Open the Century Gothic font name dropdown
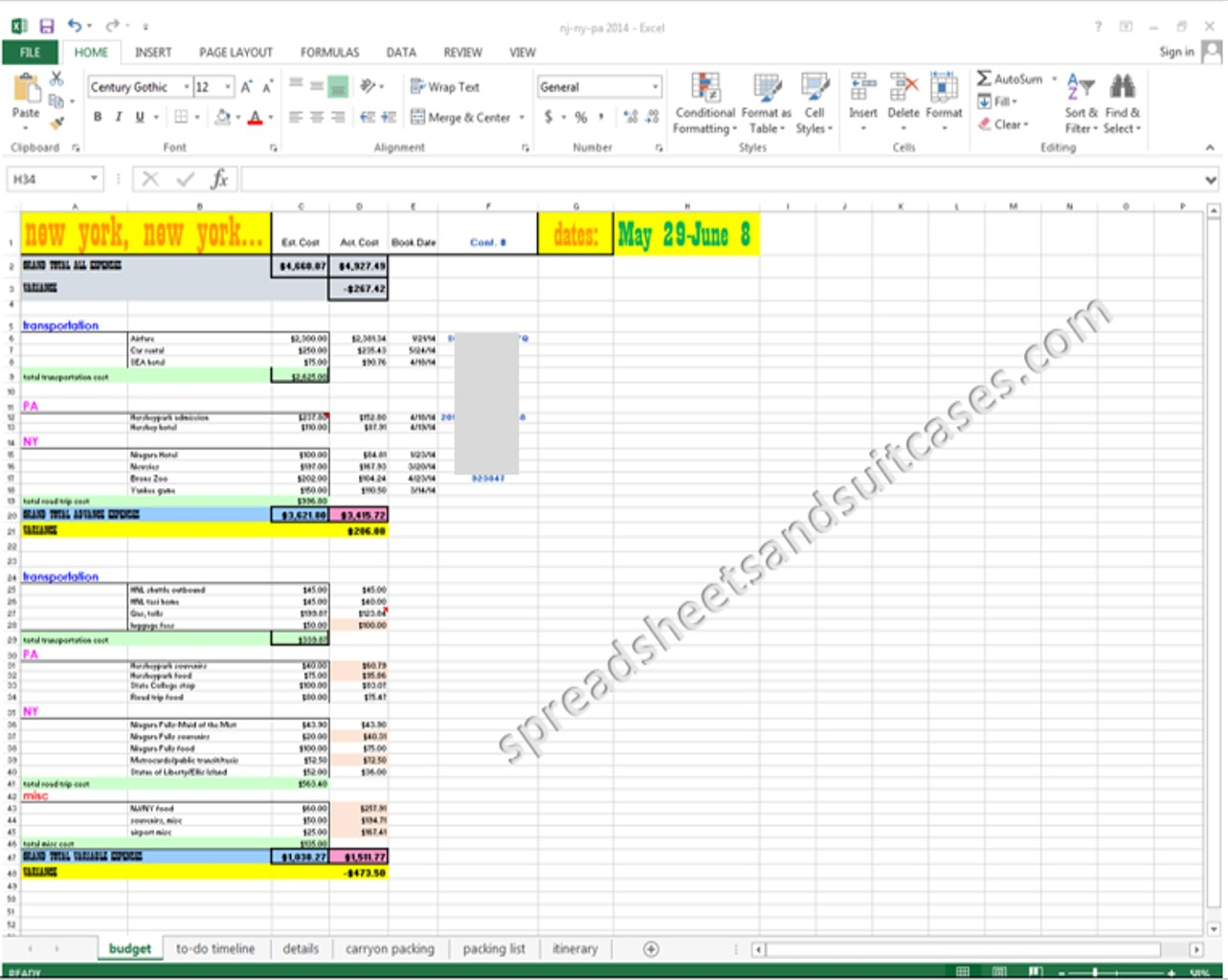This screenshot has height=980, width=1228. (187, 87)
